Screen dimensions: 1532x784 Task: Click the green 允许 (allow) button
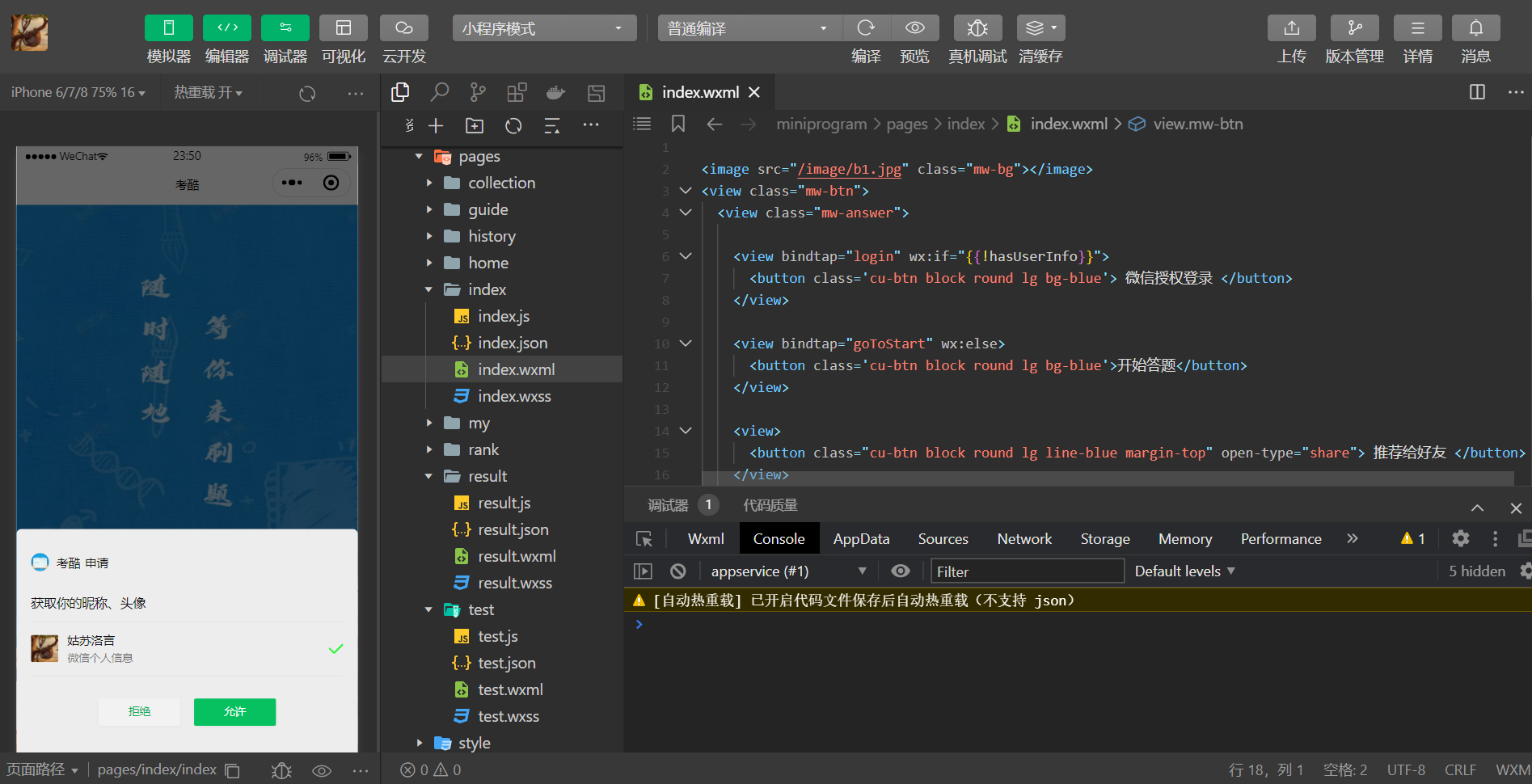(234, 712)
